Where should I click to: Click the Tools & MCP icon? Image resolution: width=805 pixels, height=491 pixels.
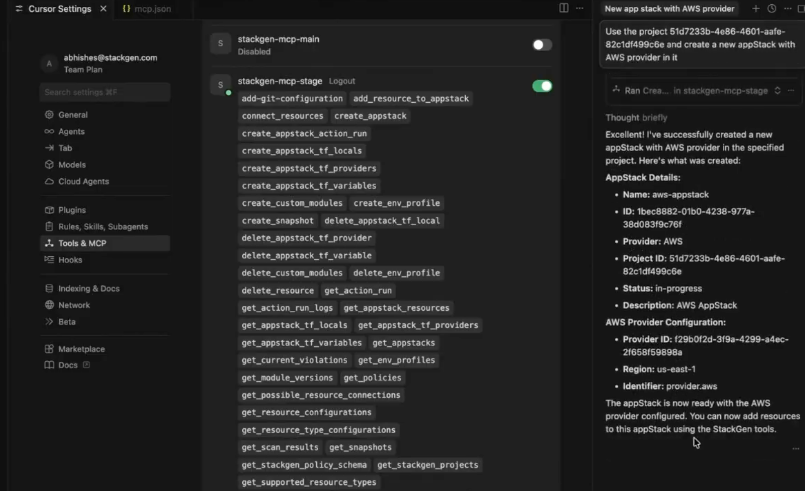click(x=49, y=243)
